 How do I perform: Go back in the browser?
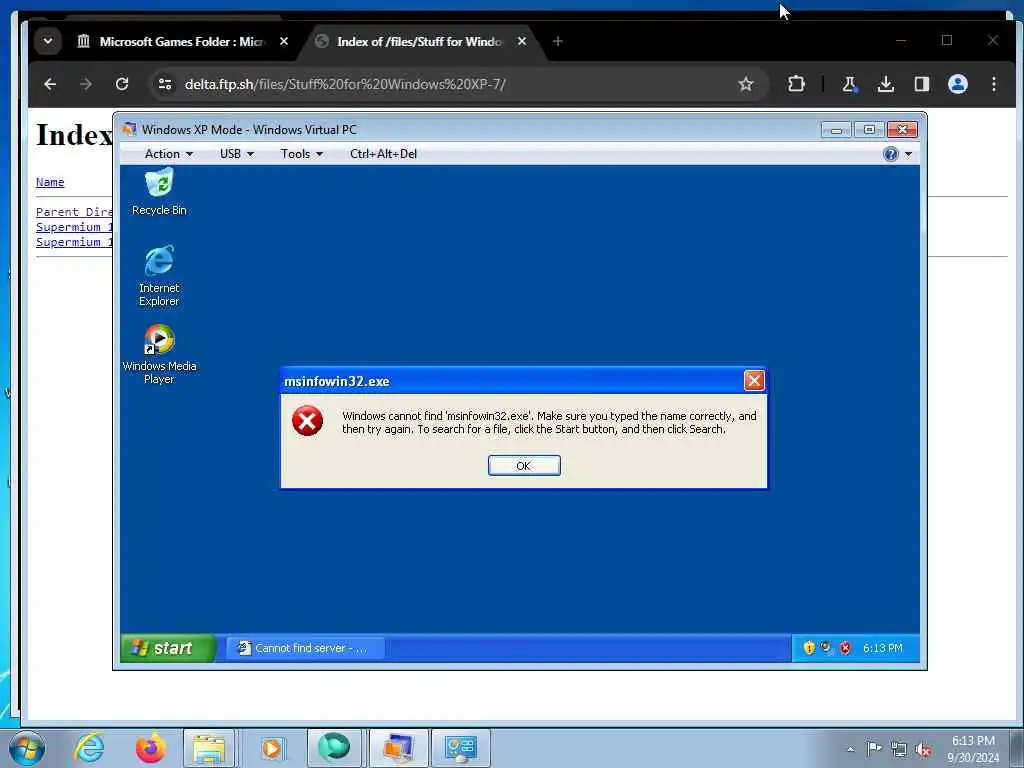tap(50, 84)
